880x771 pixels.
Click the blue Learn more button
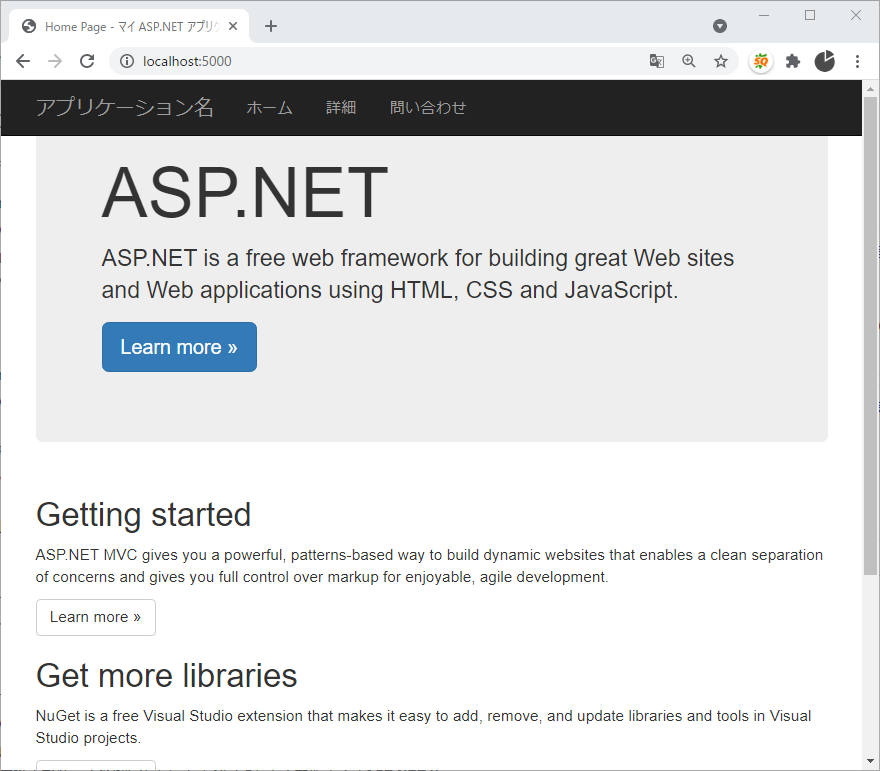tap(180, 347)
